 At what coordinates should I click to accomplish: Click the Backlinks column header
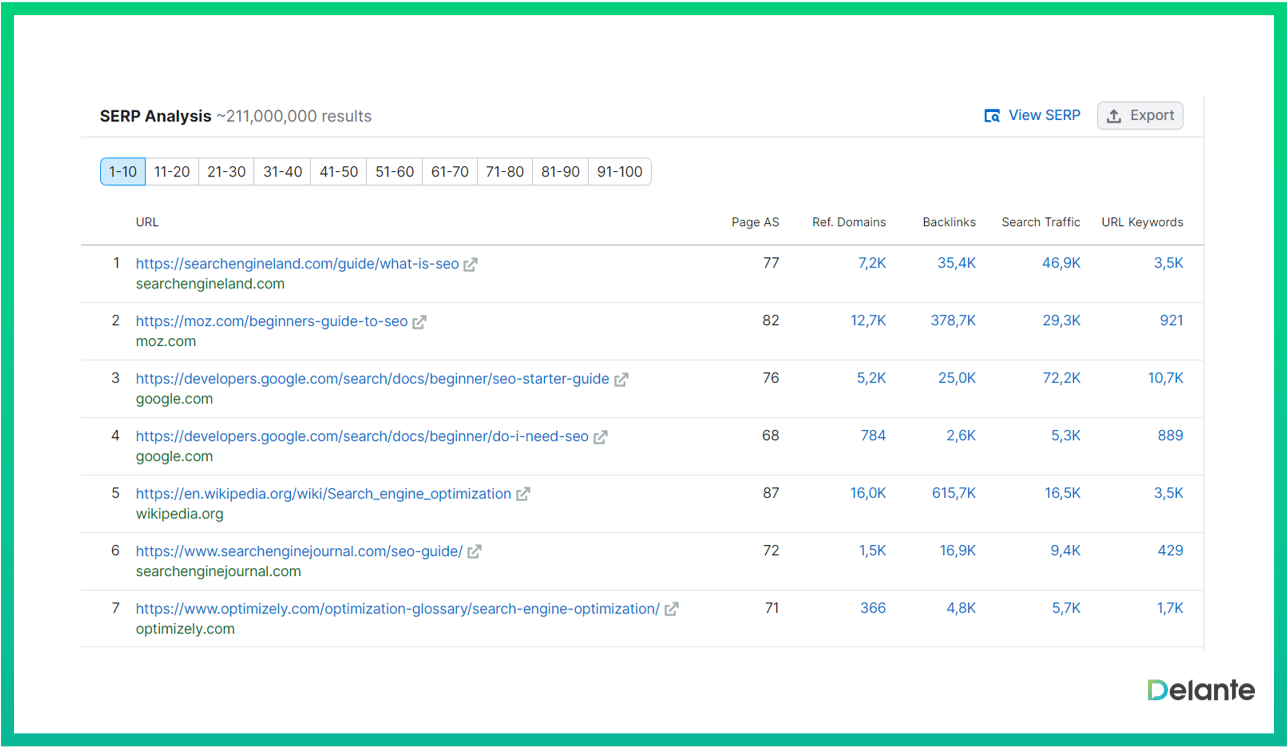tap(949, 222)
